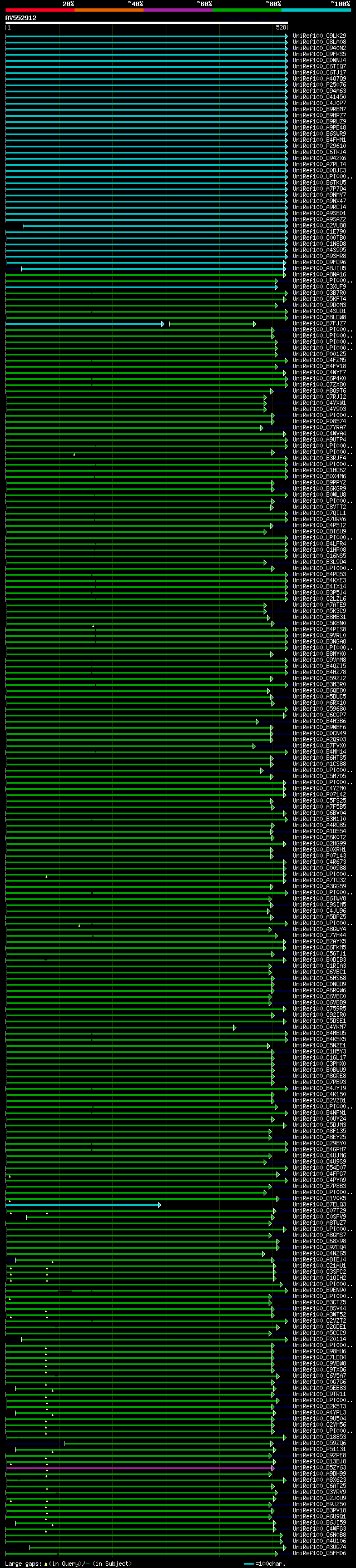Click the white query scale bar

coord(147,23)
